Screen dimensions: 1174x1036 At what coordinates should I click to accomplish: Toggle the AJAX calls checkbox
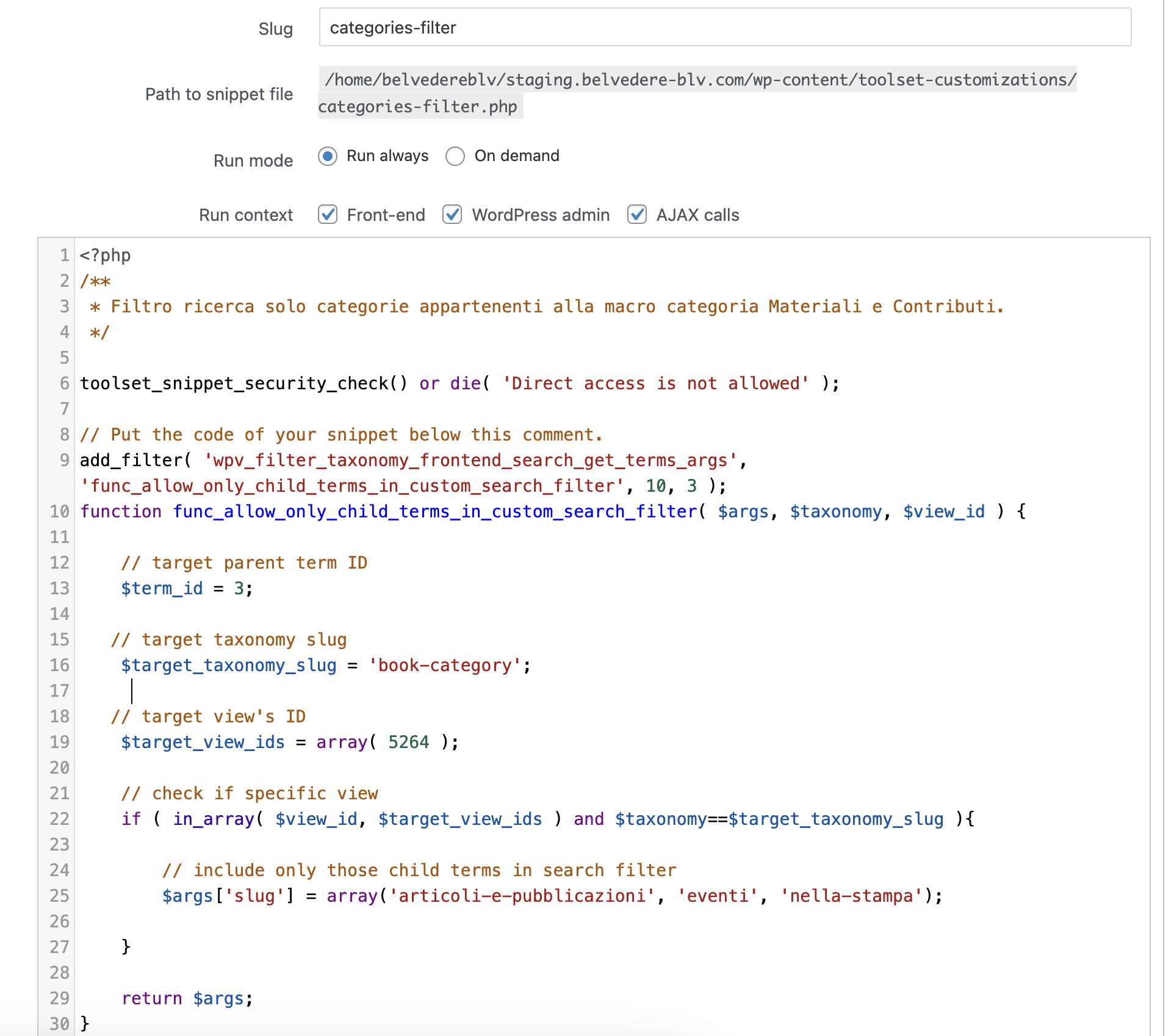click(x=637, y=215)
